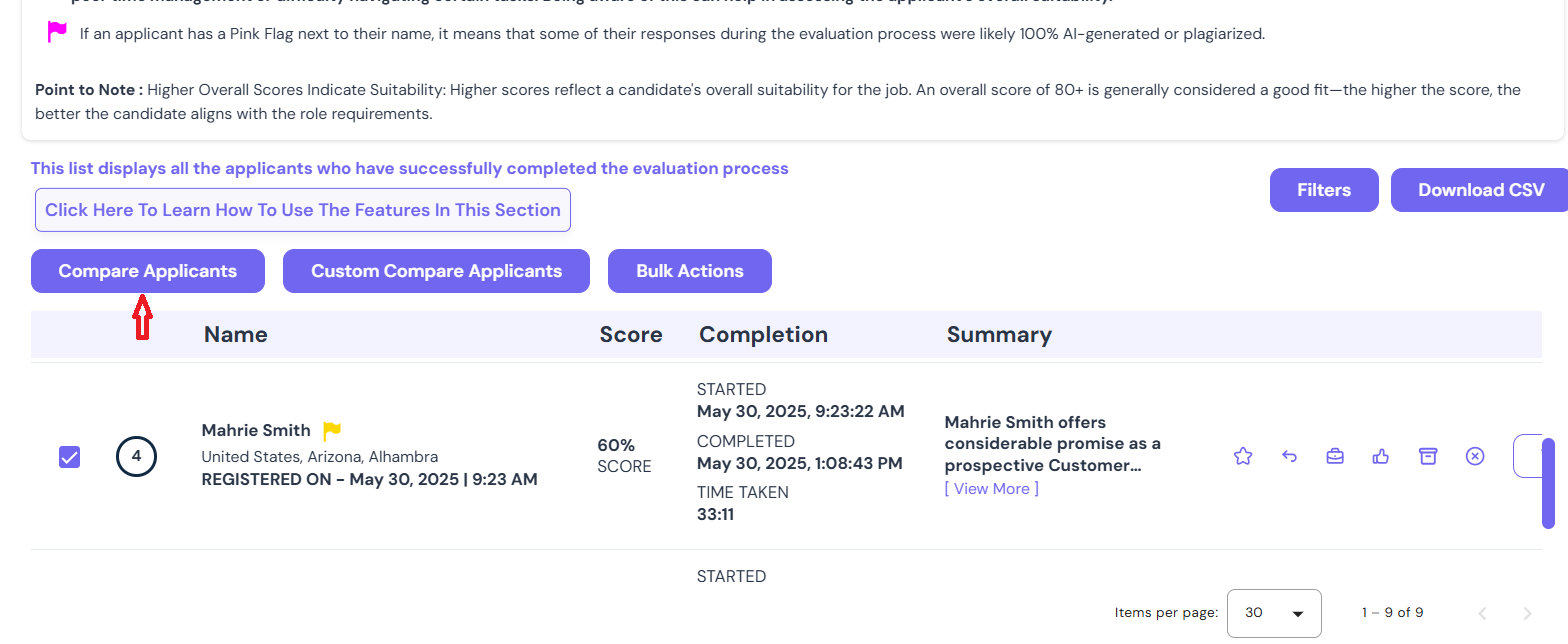Download the applicants CSV
The width and height of the screenshot is (1568, 644).
point(1480,190)
